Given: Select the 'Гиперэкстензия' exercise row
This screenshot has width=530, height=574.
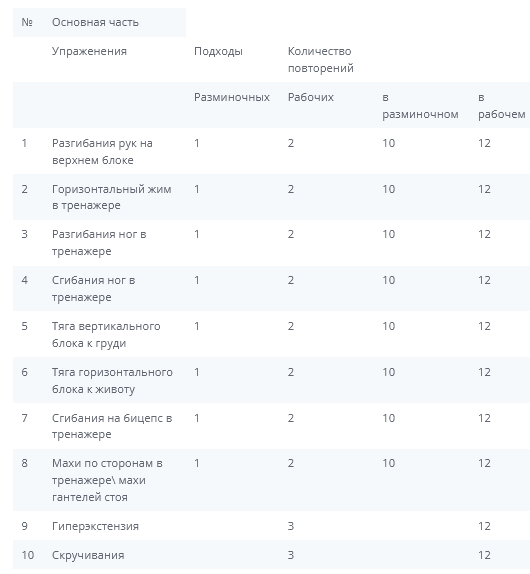Looking at the screenshot, I should (271, 526).
